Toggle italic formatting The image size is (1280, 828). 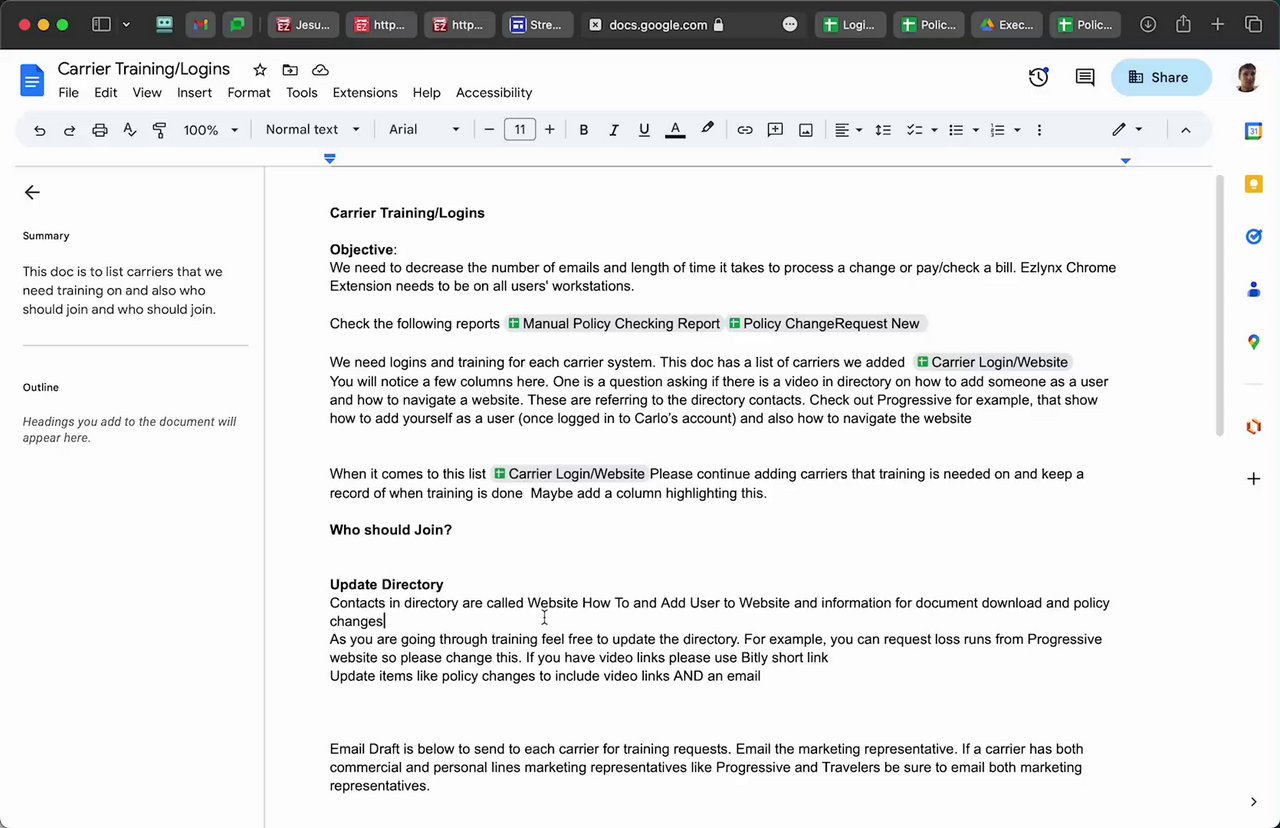point(613,130)
